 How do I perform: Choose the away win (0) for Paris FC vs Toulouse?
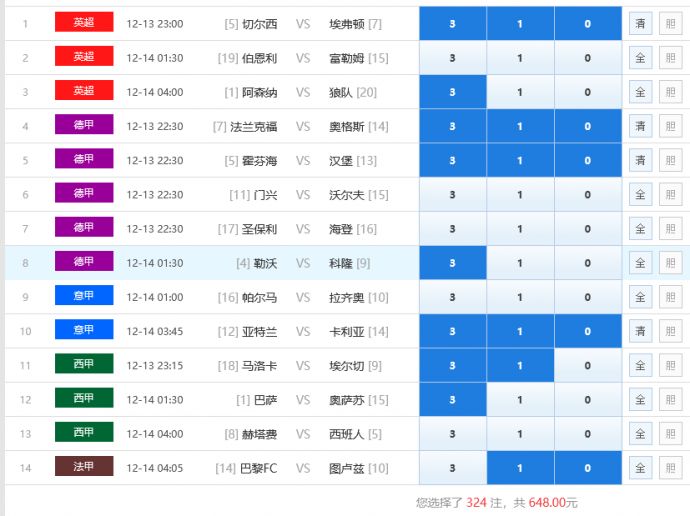click(587, 468)
